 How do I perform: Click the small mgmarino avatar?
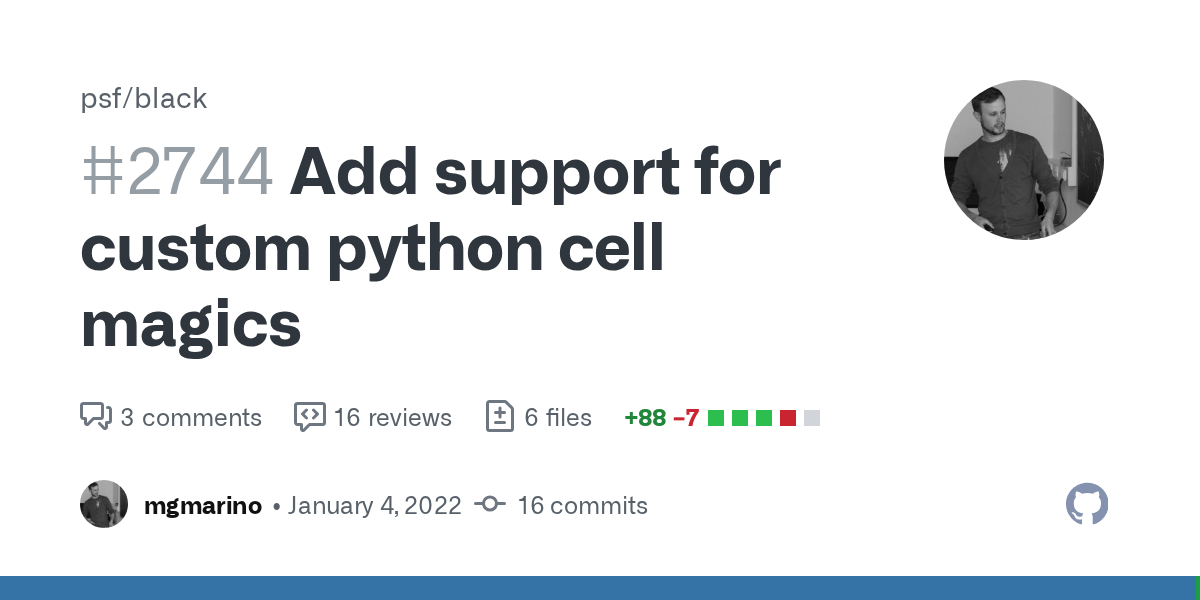point(104,505)
